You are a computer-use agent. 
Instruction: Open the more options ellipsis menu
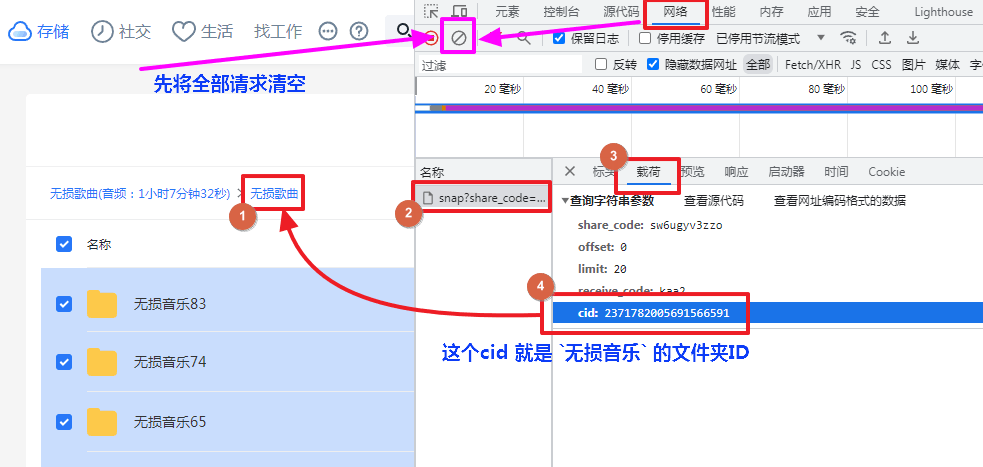(328, 31)
